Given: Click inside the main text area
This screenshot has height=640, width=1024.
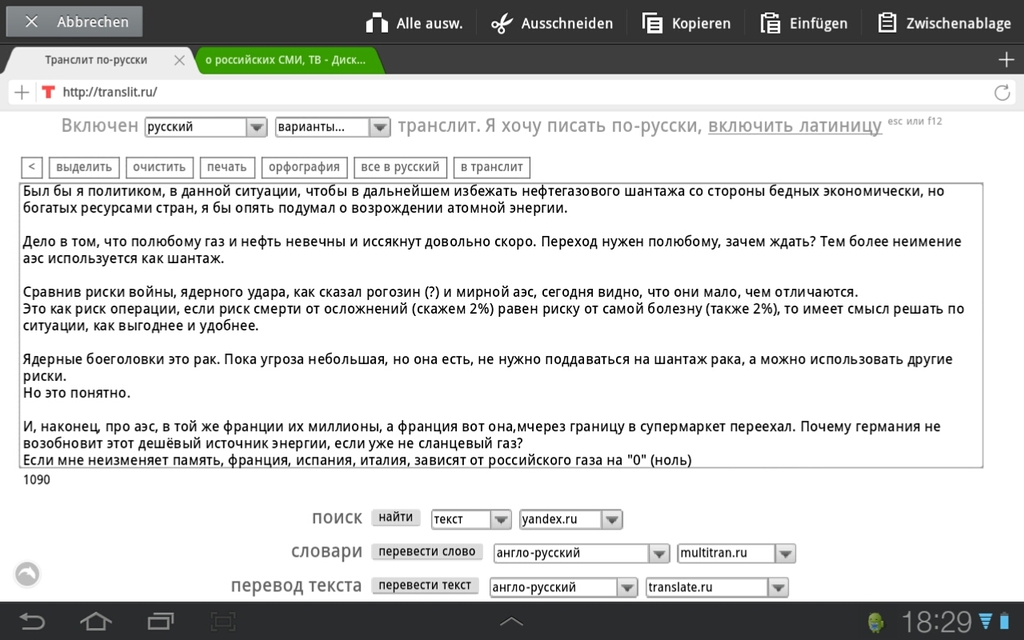Looking at the screenshot, I should click(x=501, y=325).
